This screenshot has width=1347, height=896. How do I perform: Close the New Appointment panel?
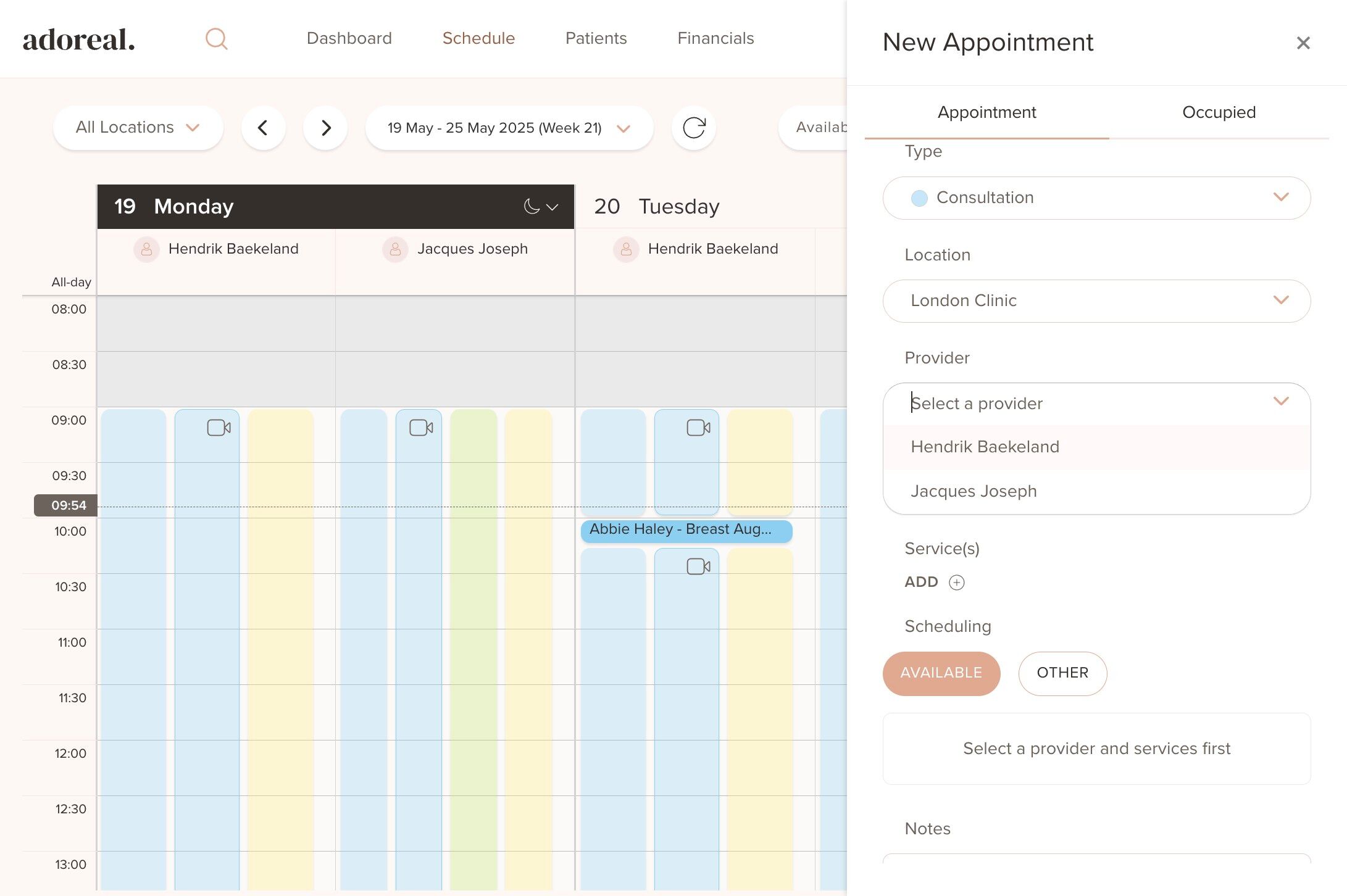pos(1303,43)
